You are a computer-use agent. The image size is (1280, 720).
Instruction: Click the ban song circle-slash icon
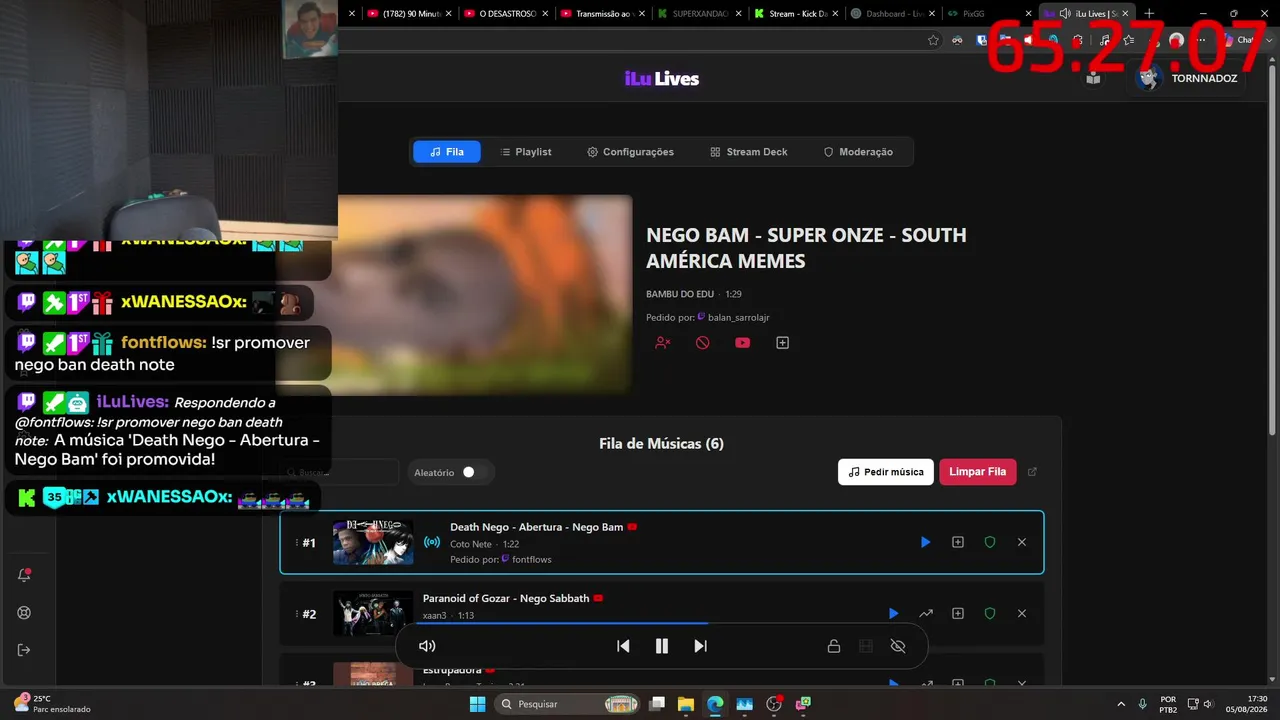pyautogui.click(x=702, y=343)
